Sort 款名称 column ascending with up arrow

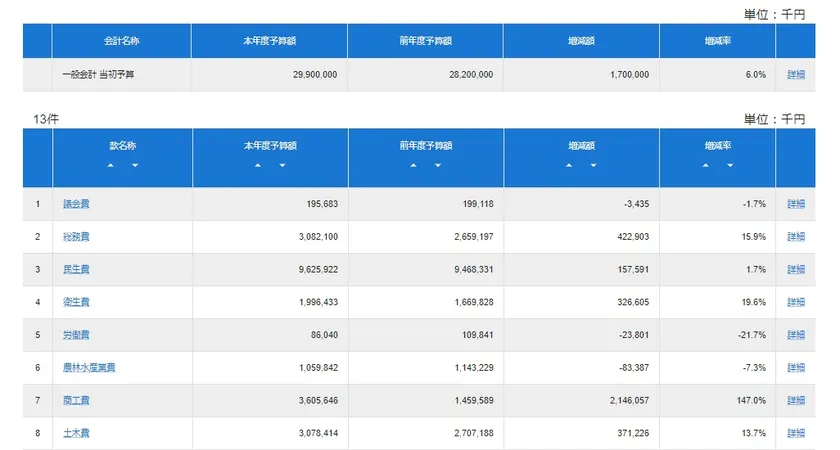click(110, 165)
